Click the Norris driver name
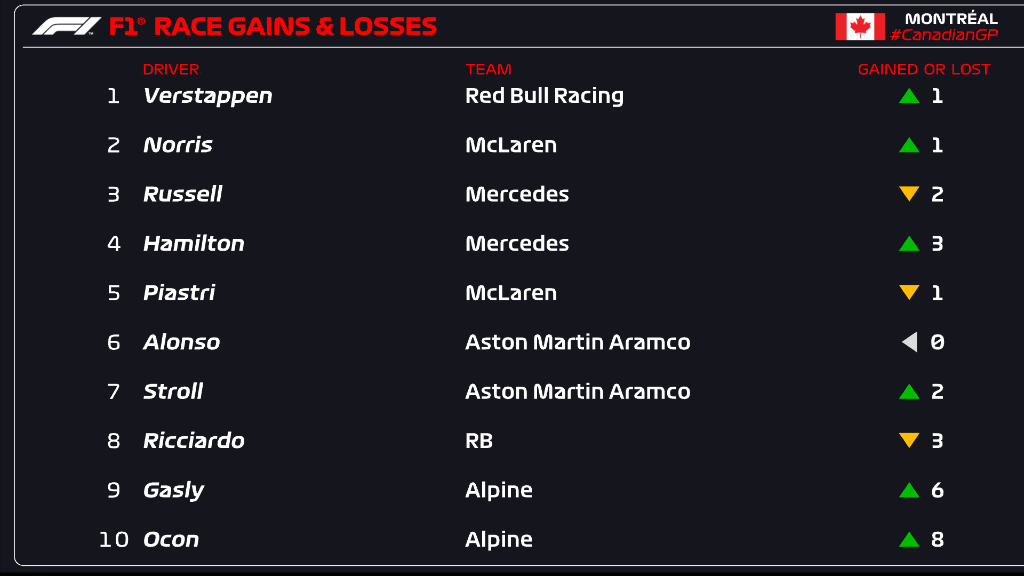 click(x=178, y=145)
